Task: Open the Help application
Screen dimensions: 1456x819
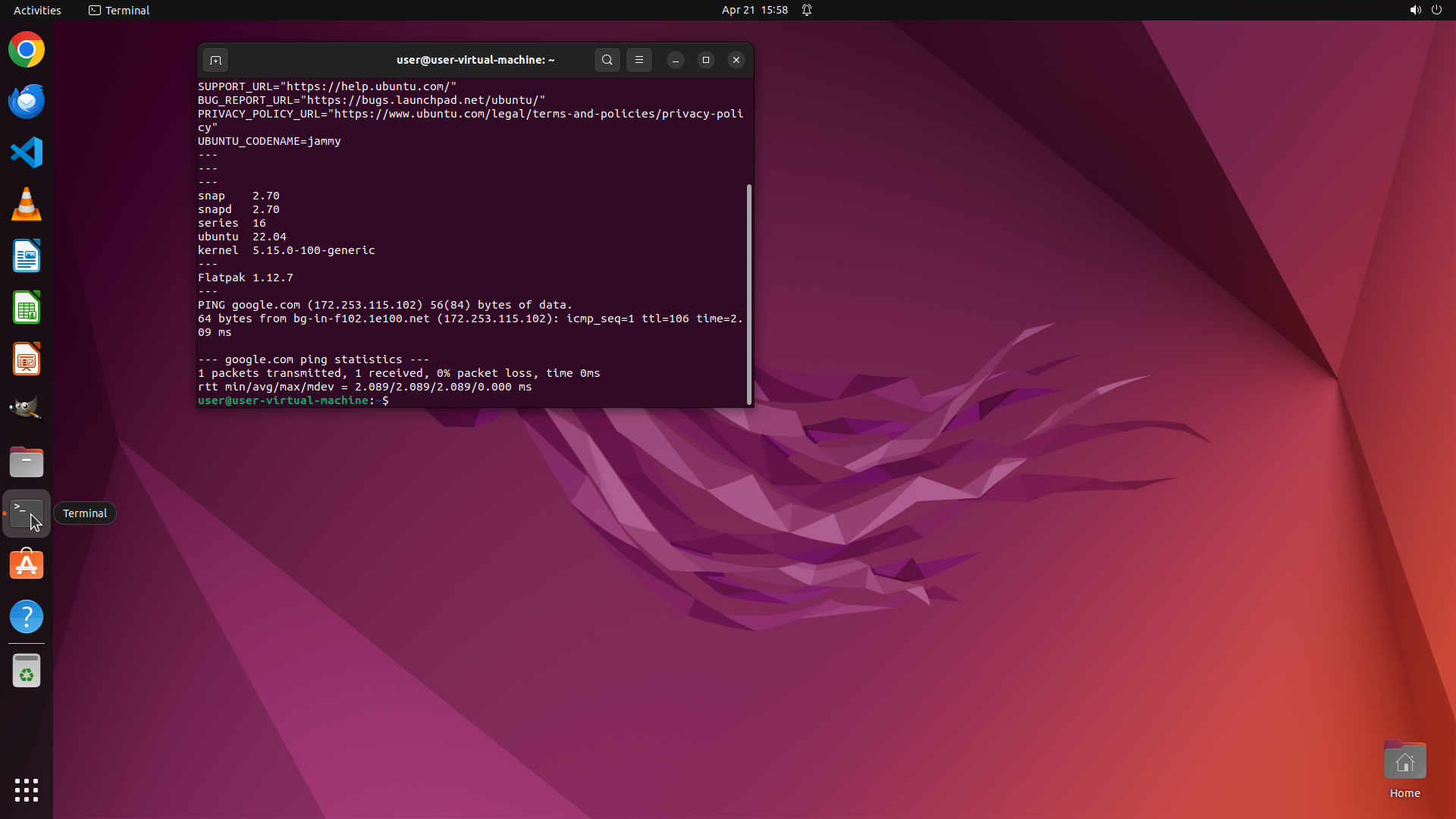Action: click(27, 617)
